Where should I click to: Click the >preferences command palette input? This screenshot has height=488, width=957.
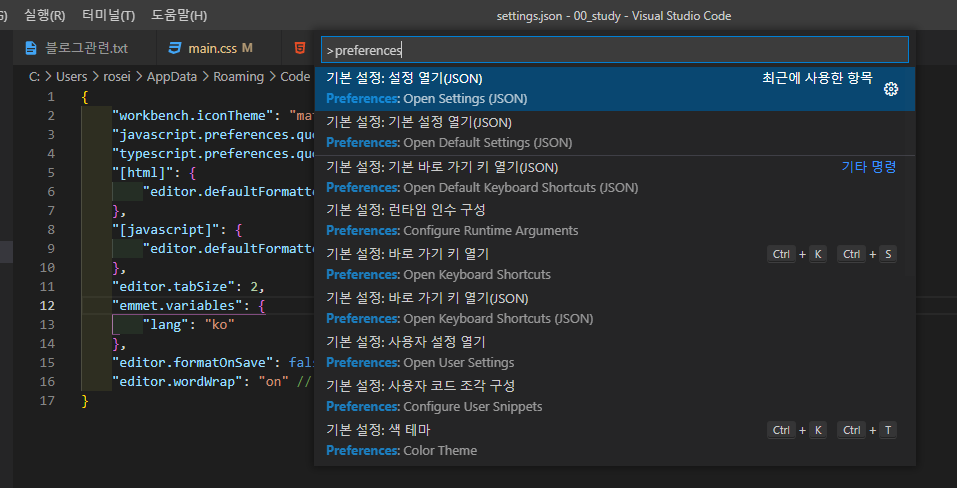pyautogui.click(x=615, y=50)
